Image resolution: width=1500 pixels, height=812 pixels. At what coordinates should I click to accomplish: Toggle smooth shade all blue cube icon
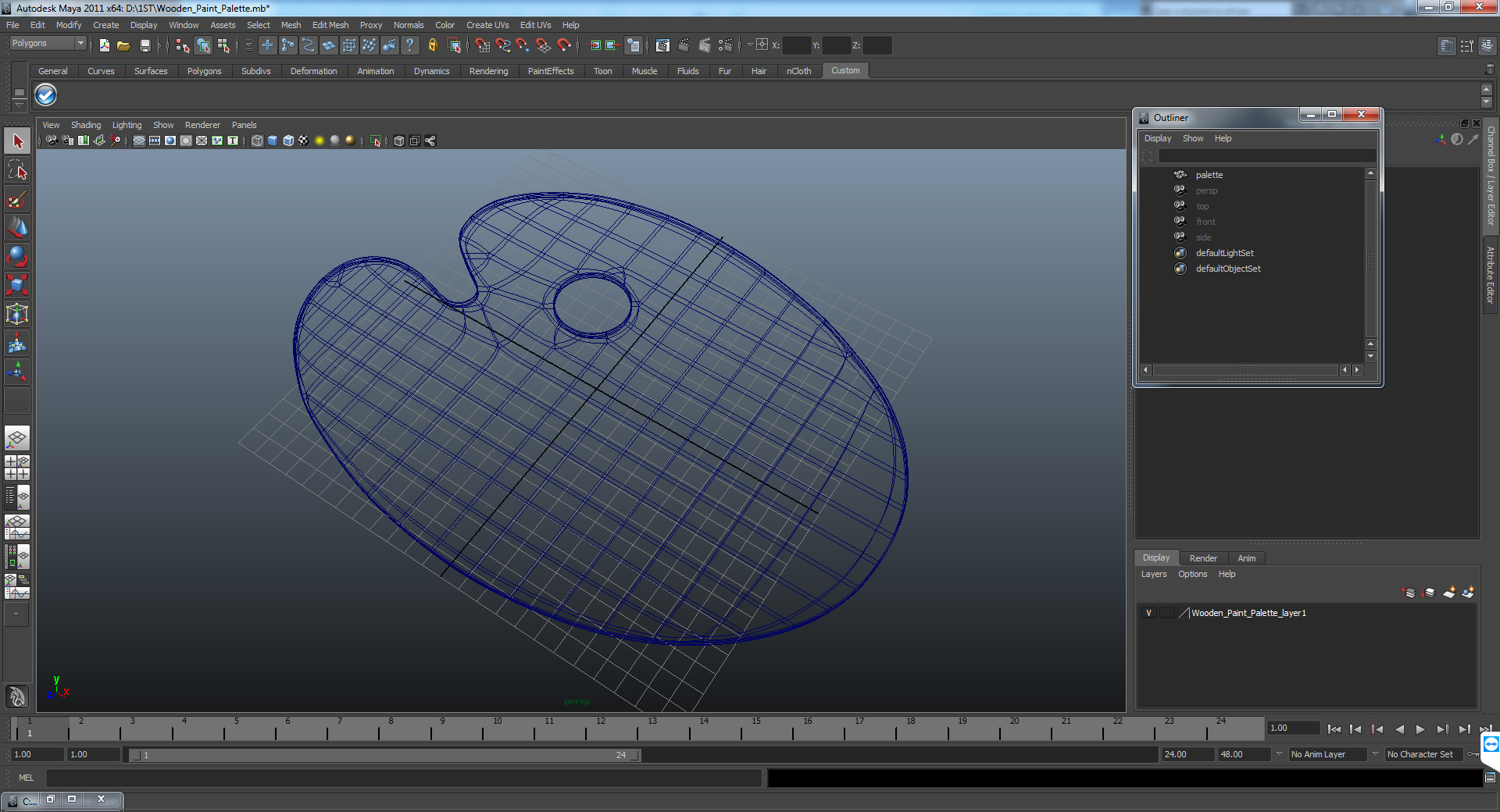273,141
